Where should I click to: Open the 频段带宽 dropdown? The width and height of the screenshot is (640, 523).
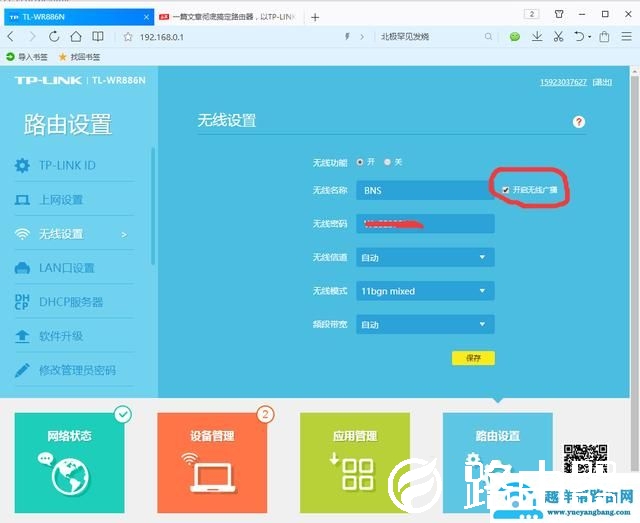[425, 324]
